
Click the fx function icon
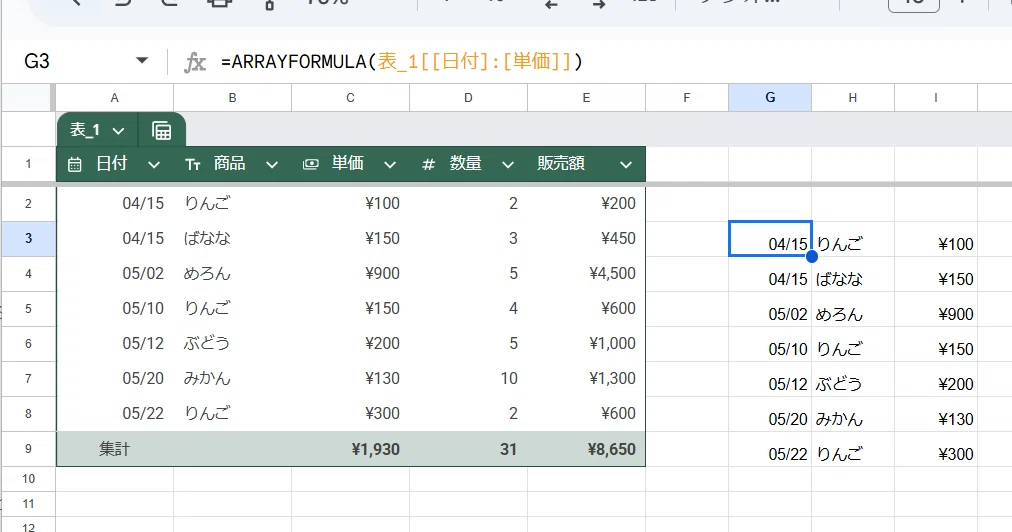pyautogui.click(x=195, y=62)
